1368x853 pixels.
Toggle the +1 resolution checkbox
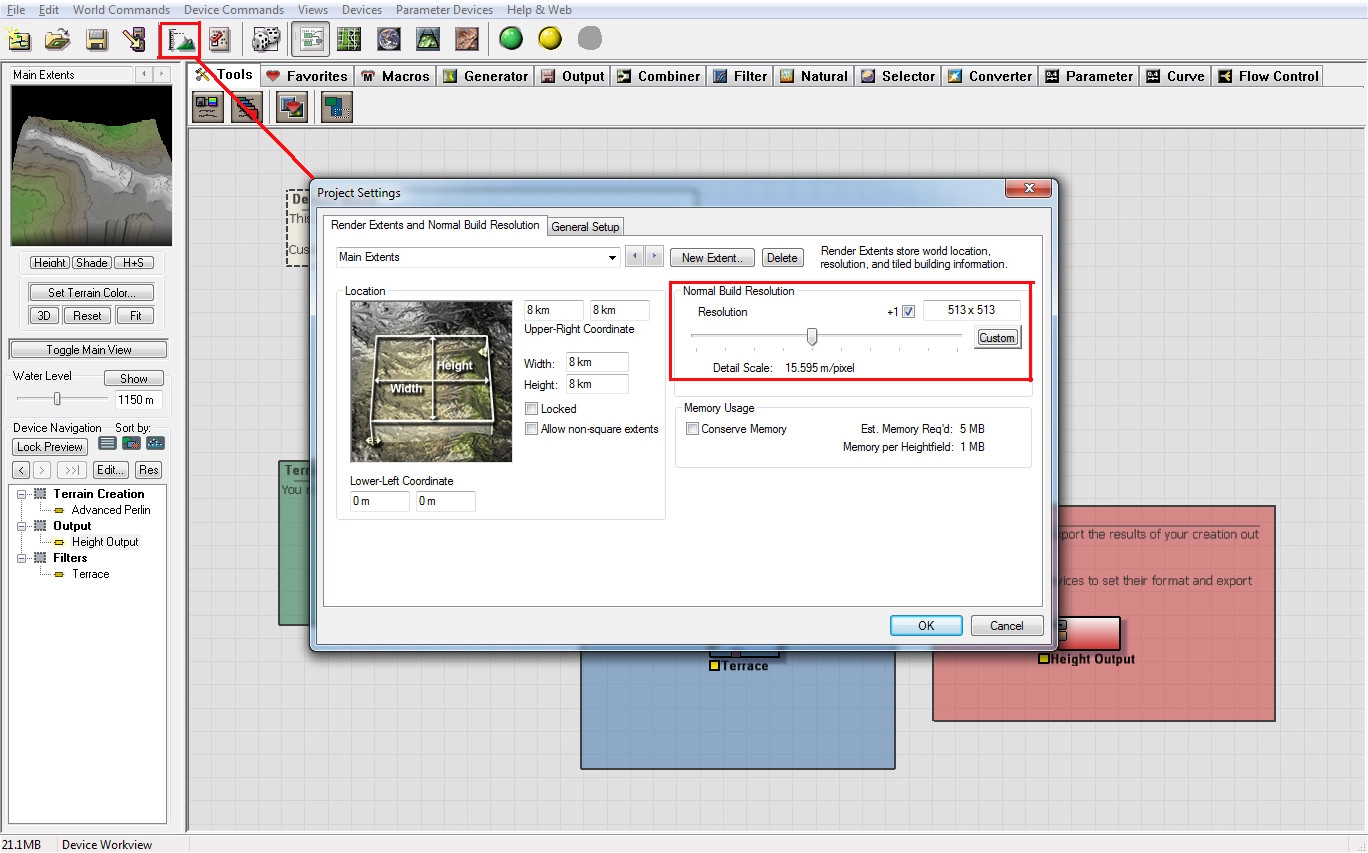click(908, 312)
